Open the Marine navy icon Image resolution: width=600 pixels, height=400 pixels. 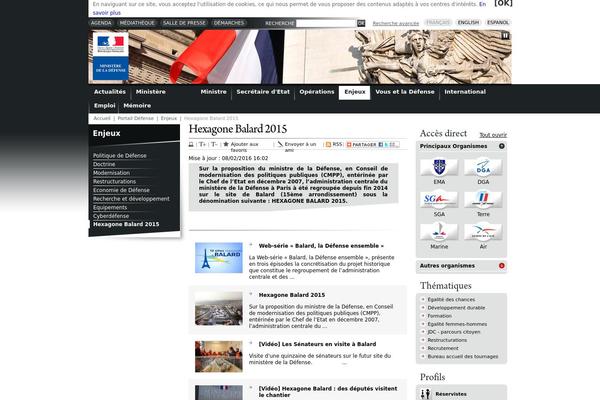coord(439,232)
